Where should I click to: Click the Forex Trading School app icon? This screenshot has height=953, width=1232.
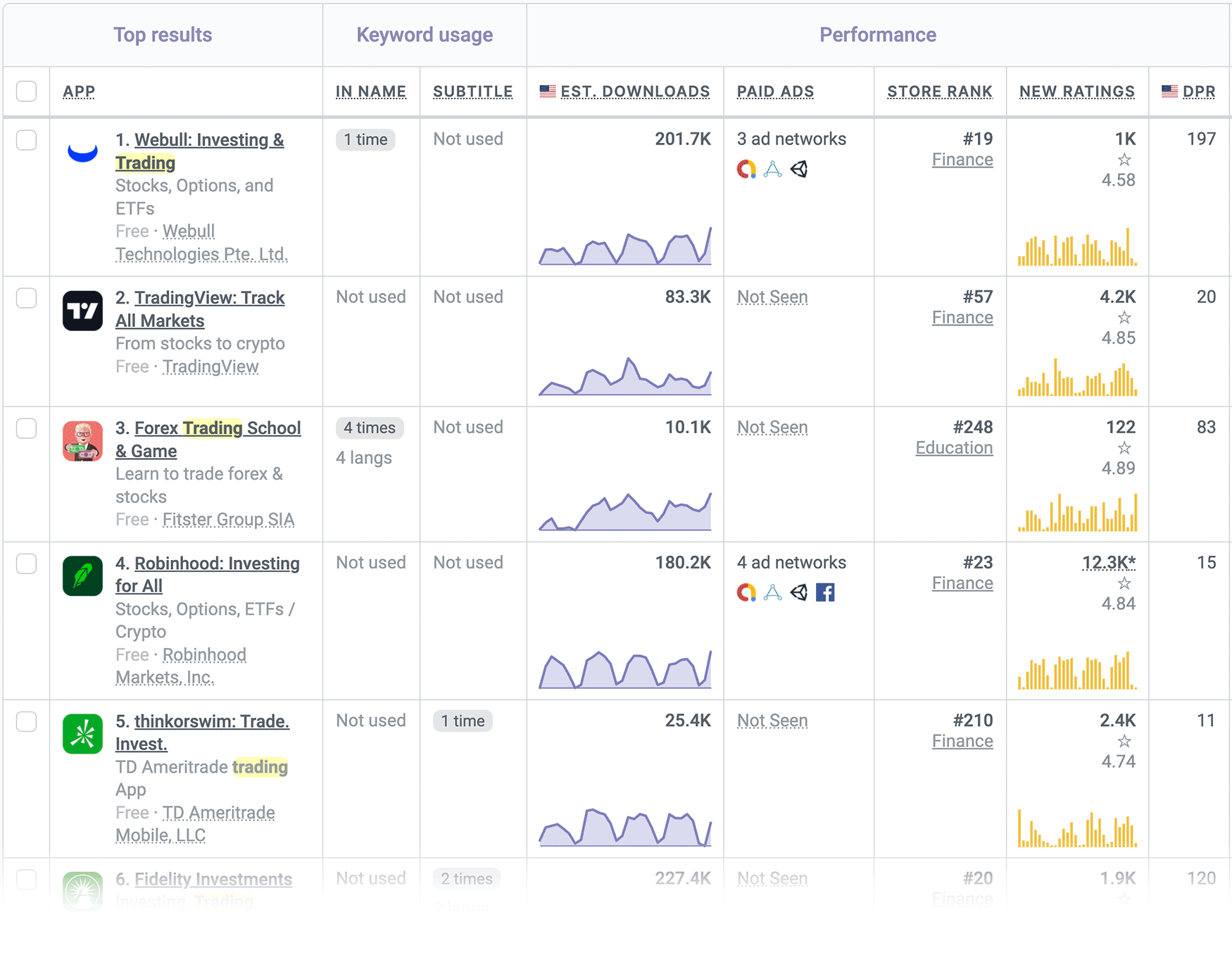click(x=82, y=441)
